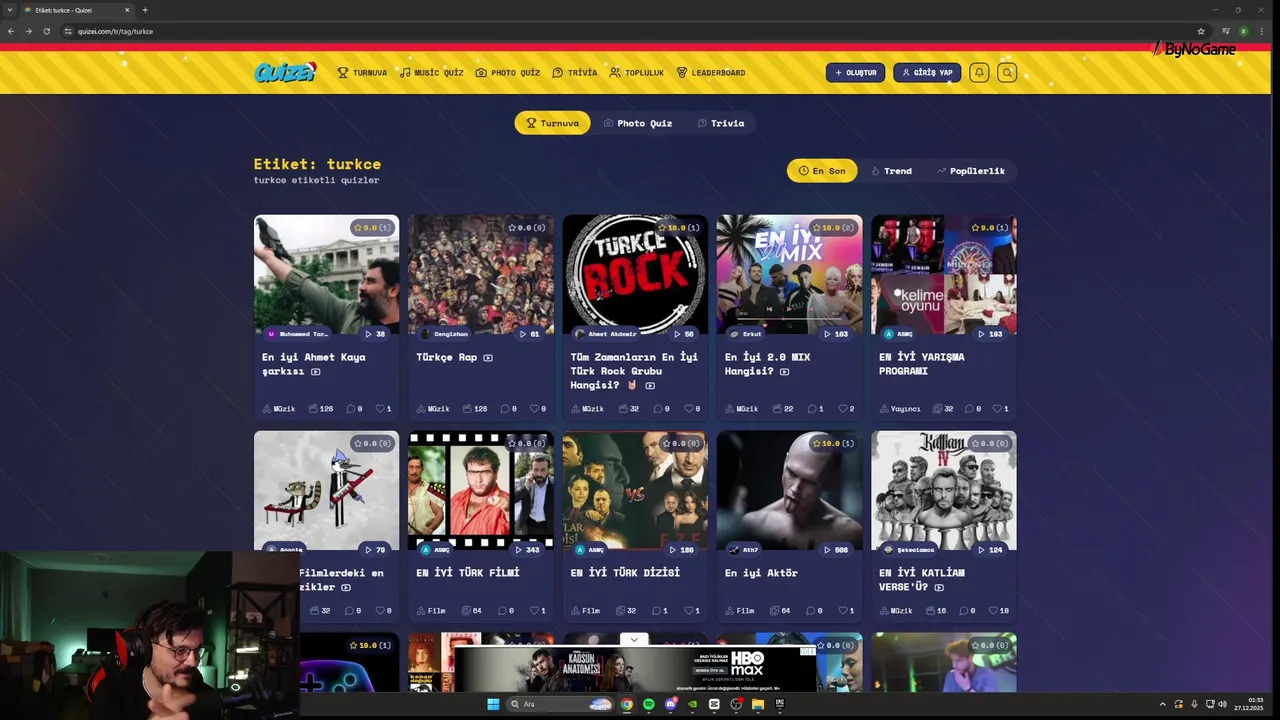Open Turnuva in the top navigation
Image resolution: width=1280 pixels, height=720 pixels.
coord(362,73)
